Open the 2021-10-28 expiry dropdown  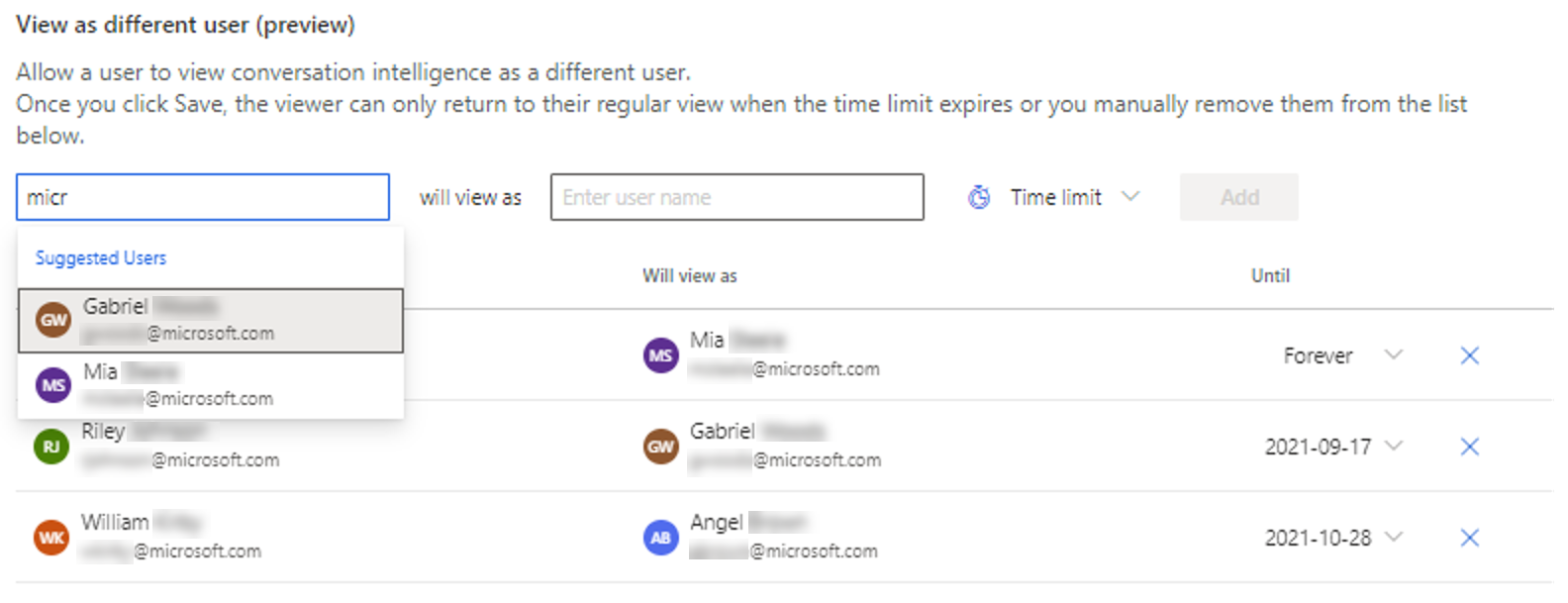click(1333, 538)
